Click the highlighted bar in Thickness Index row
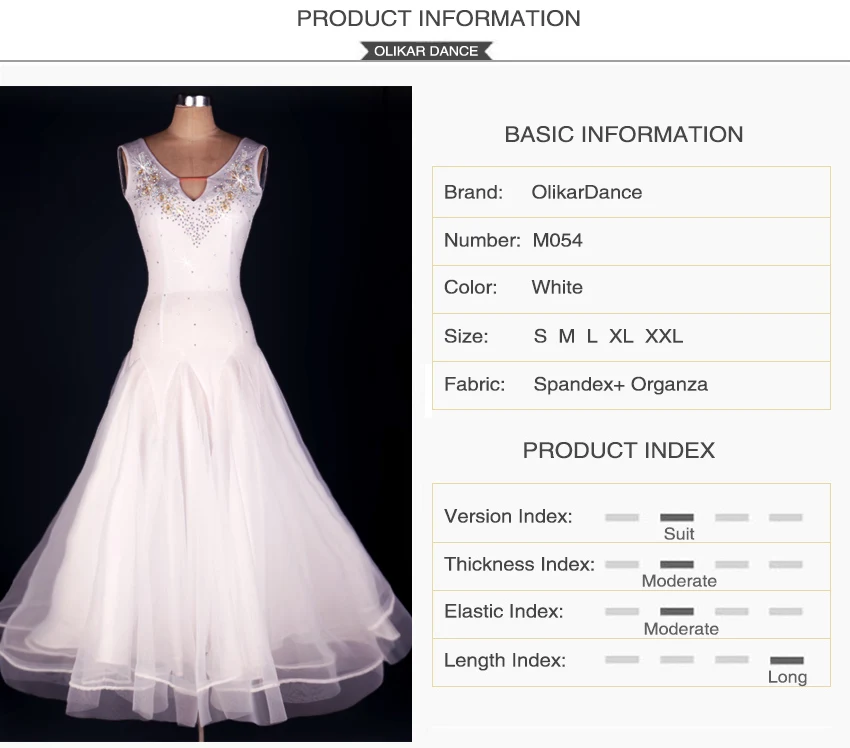Image resolution: width=850 pixels, height=748 pixels. [x=677, y=565]
